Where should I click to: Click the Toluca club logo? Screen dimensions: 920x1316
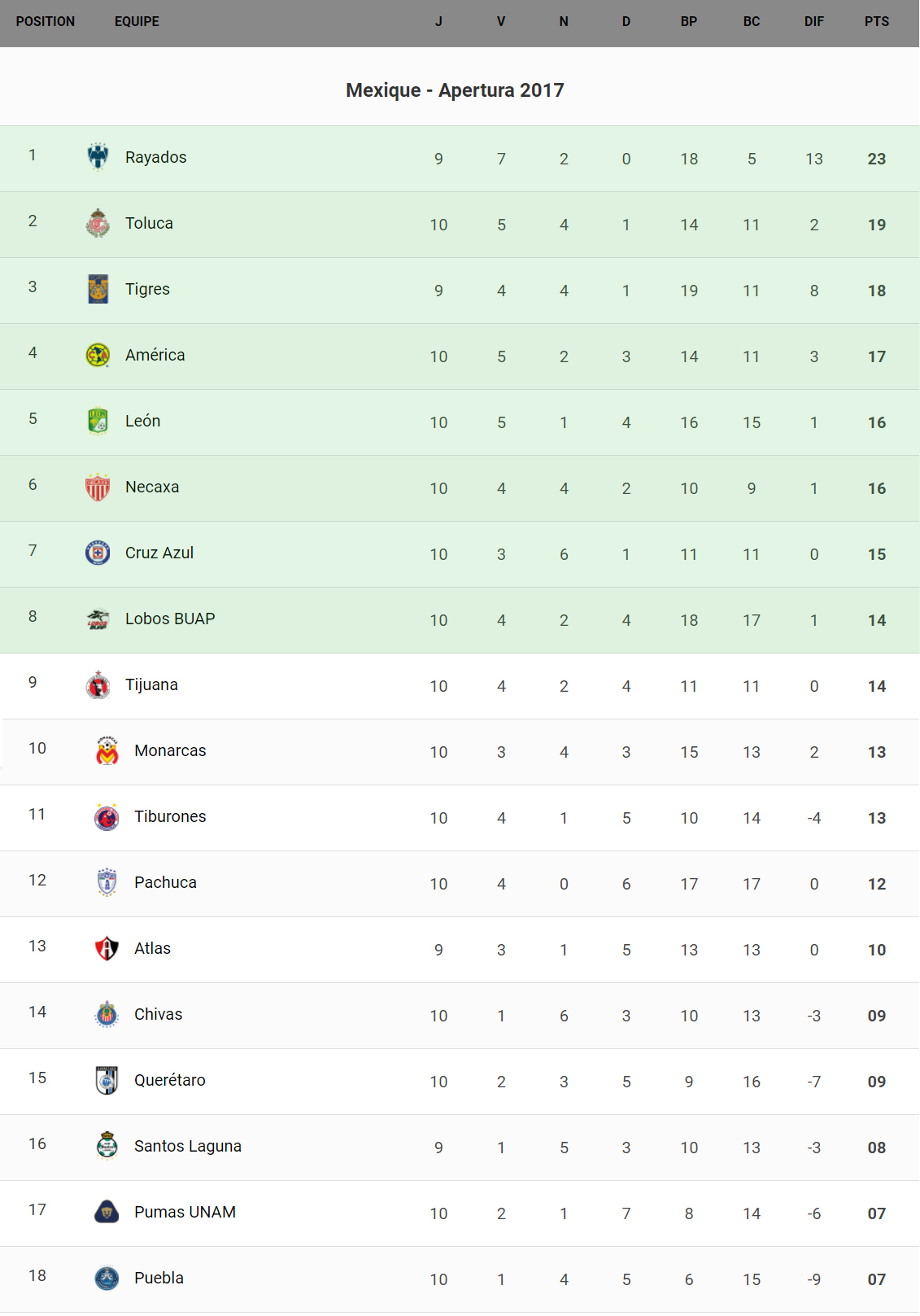pyautogui.click(x=98, y=223)
